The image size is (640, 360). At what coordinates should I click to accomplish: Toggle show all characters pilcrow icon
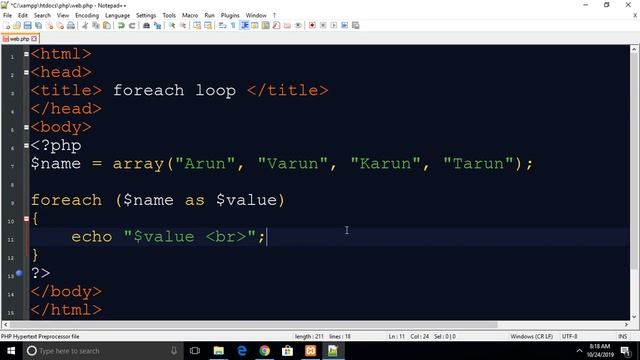point(233,25)
